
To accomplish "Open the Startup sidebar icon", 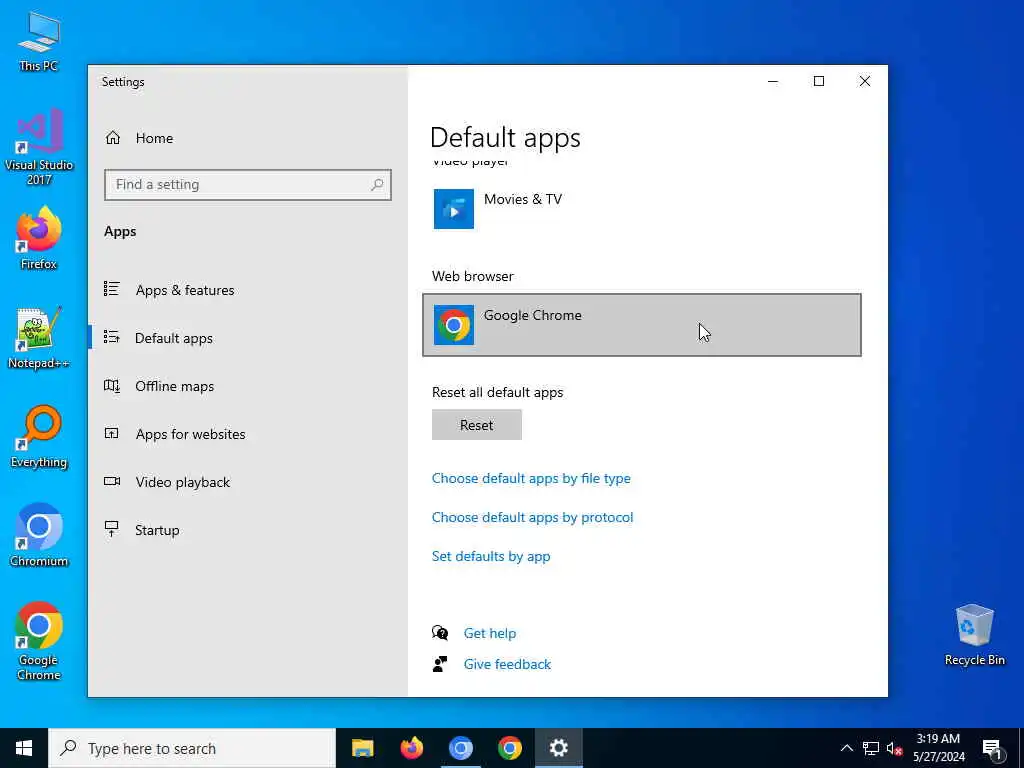I will (112, 529).
